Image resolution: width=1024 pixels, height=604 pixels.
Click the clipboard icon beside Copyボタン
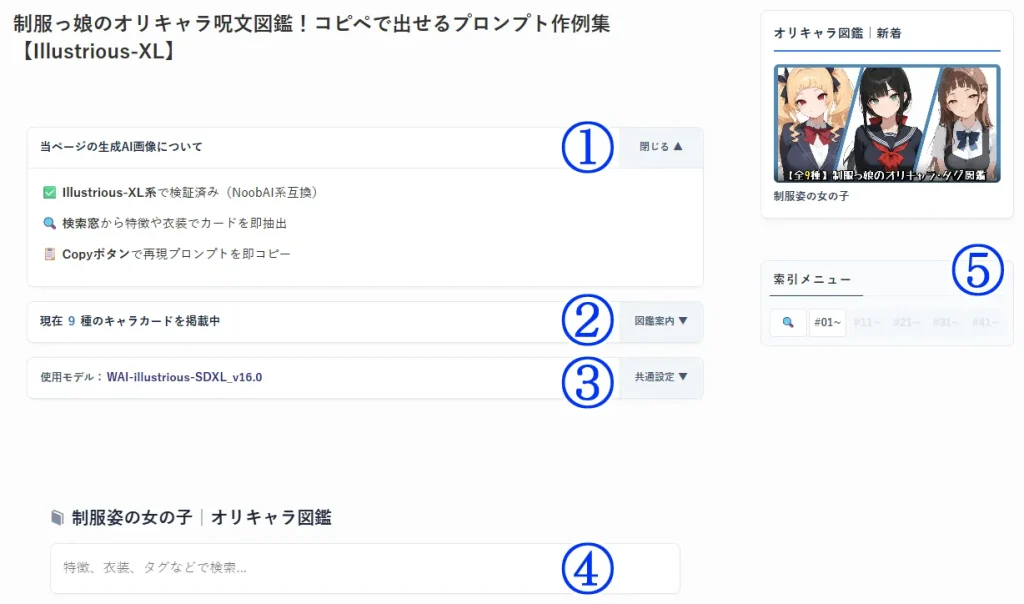pos(50,254)
